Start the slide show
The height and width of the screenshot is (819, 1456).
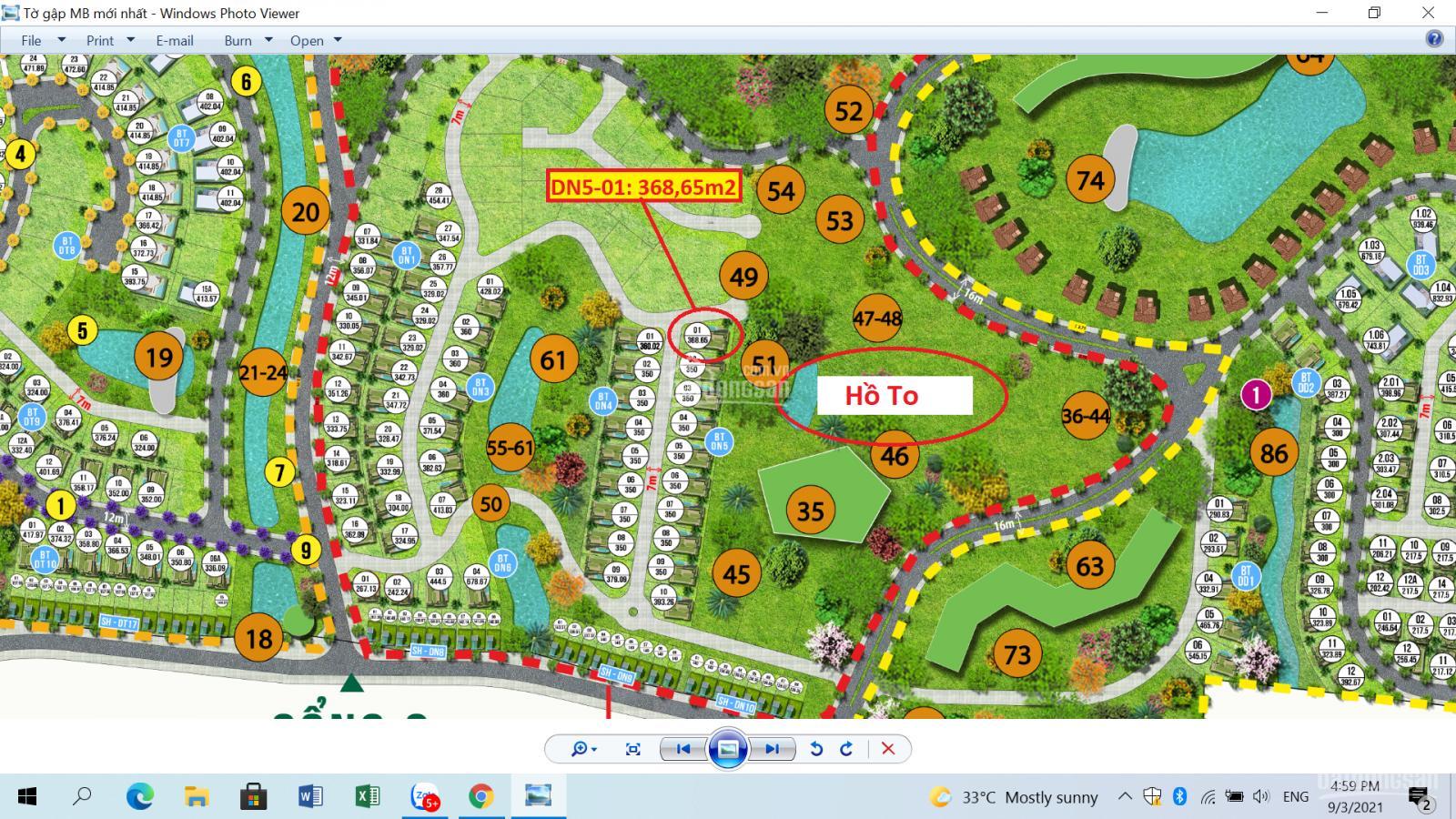pyautogui.click(x=728, y=749)
